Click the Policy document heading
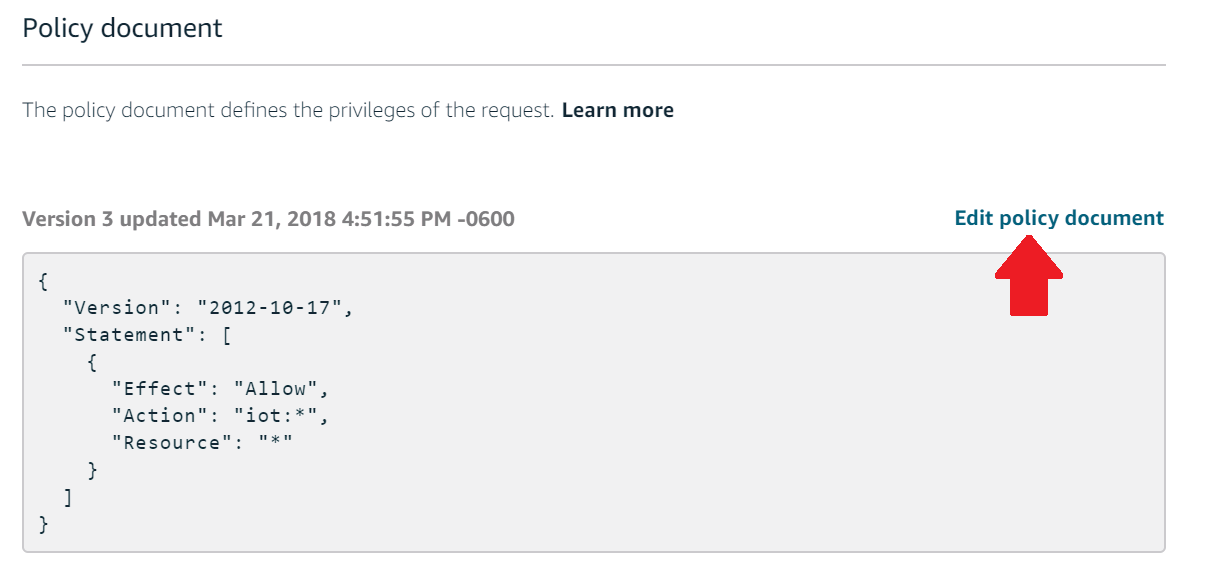 click(x=122, y=28)
